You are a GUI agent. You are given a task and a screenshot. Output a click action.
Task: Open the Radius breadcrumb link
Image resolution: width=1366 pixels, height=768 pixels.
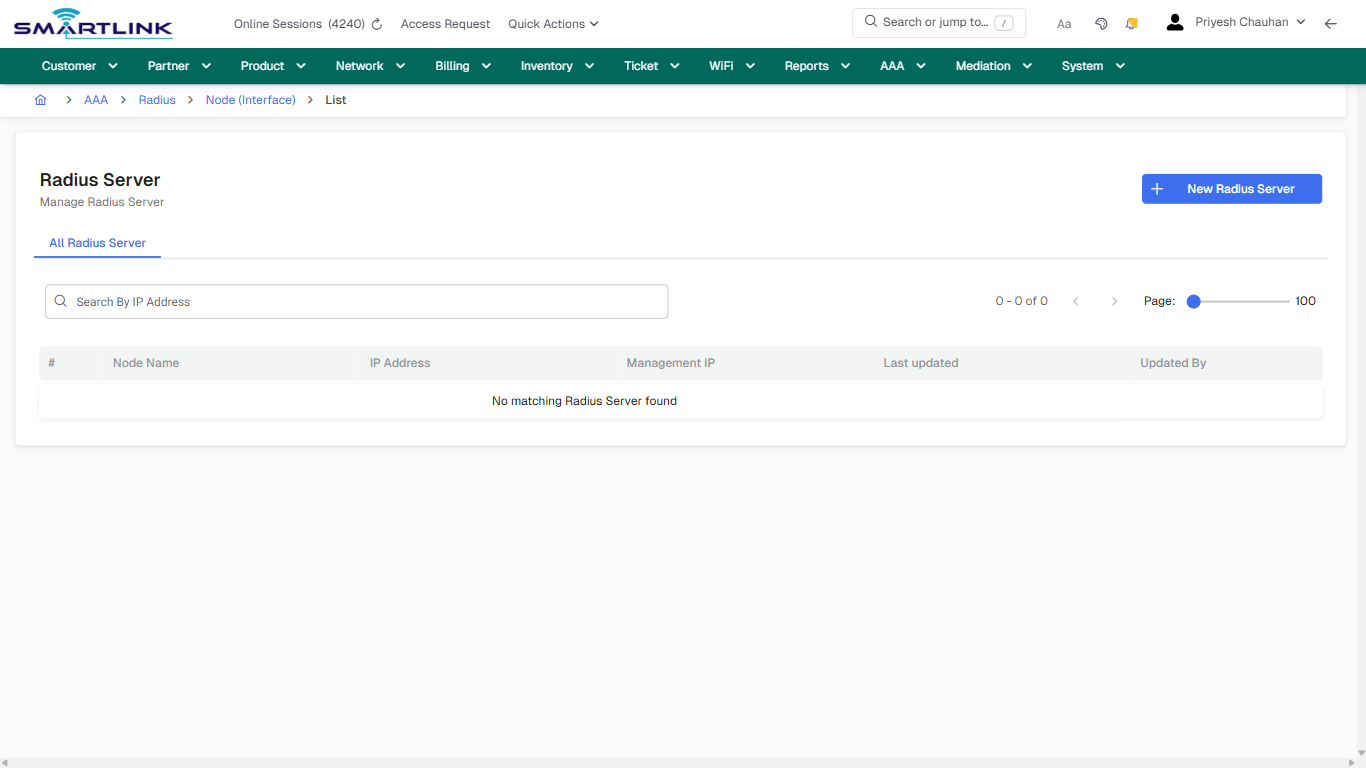(156, 99)
